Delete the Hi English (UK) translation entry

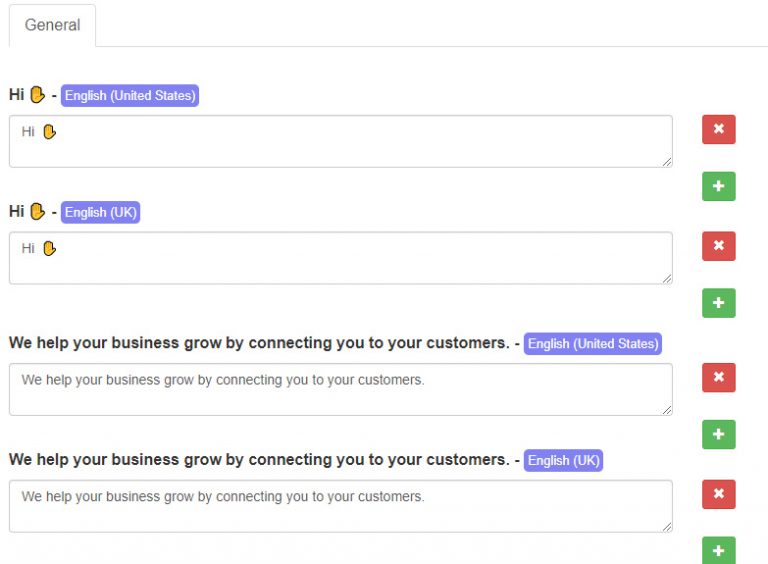point(719,246)
